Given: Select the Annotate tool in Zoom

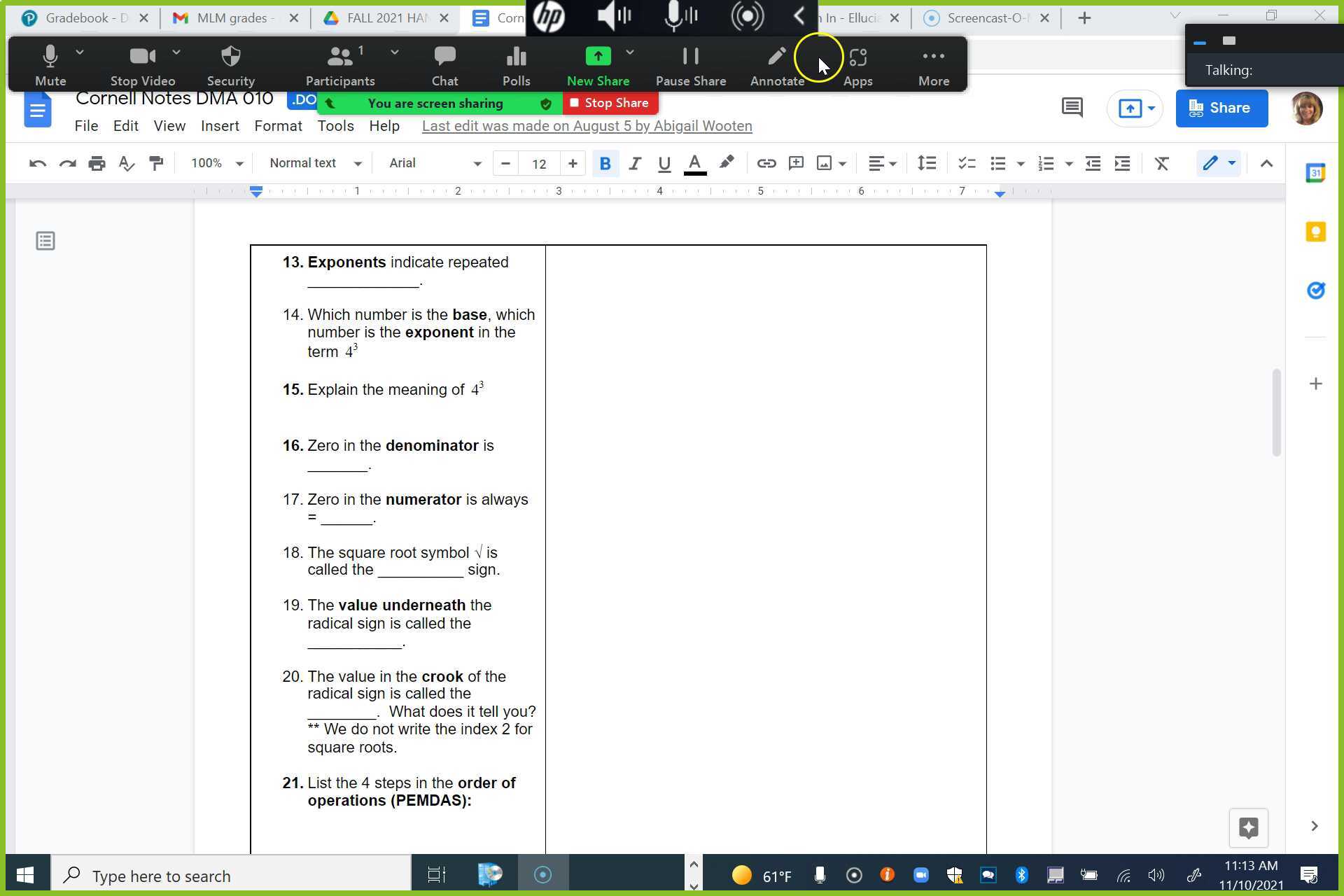Looking at the screenshot, I should [777, 64].
